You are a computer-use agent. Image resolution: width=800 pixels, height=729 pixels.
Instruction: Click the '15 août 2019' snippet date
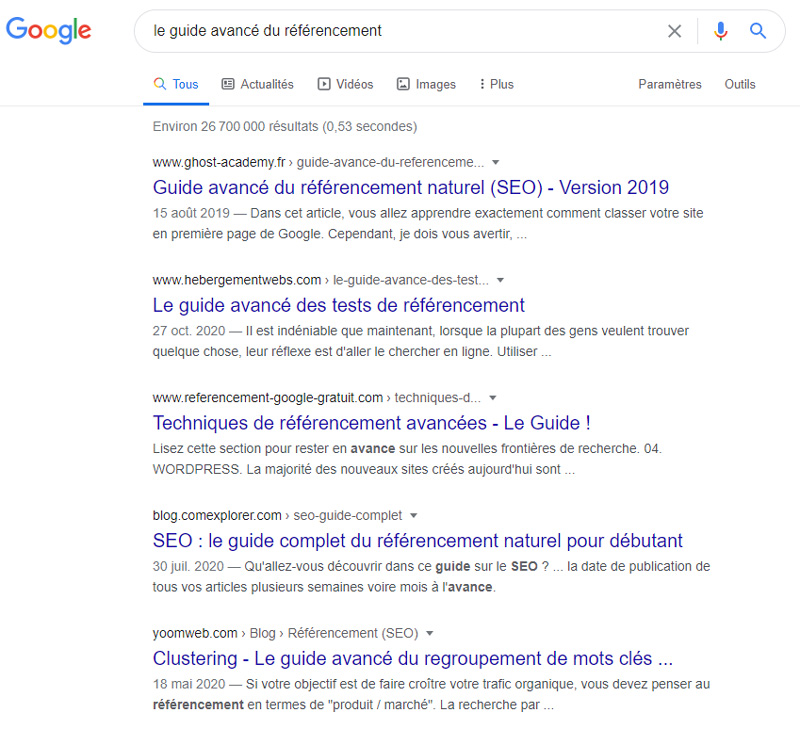click(x=191, y=213)
